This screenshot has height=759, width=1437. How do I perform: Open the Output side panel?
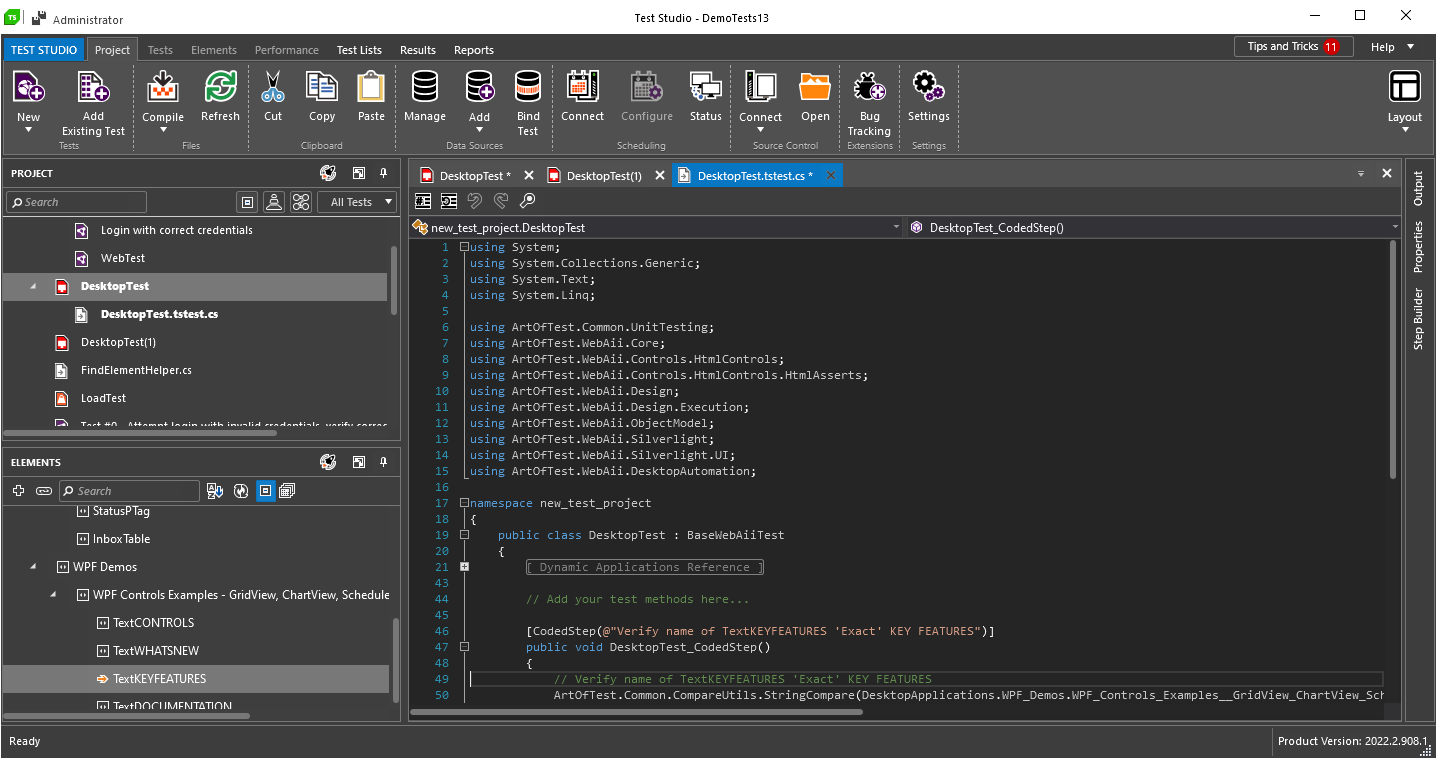click(x=1418, y=189)
